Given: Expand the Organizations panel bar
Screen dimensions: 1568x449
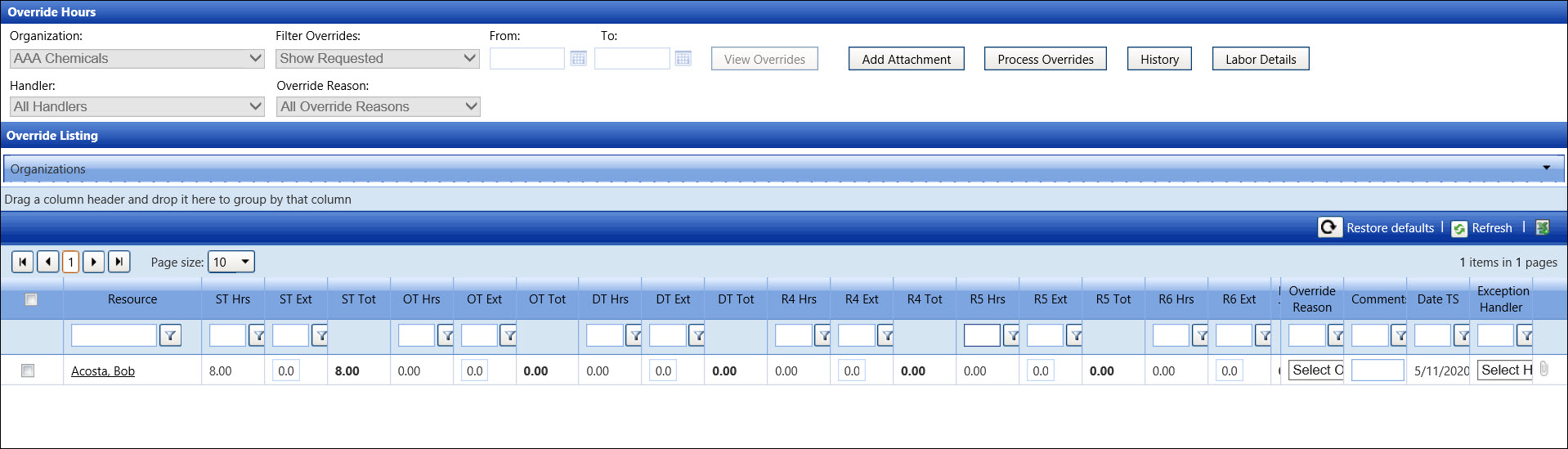Looking at the screenshot, I should (x=1546, y=168).
